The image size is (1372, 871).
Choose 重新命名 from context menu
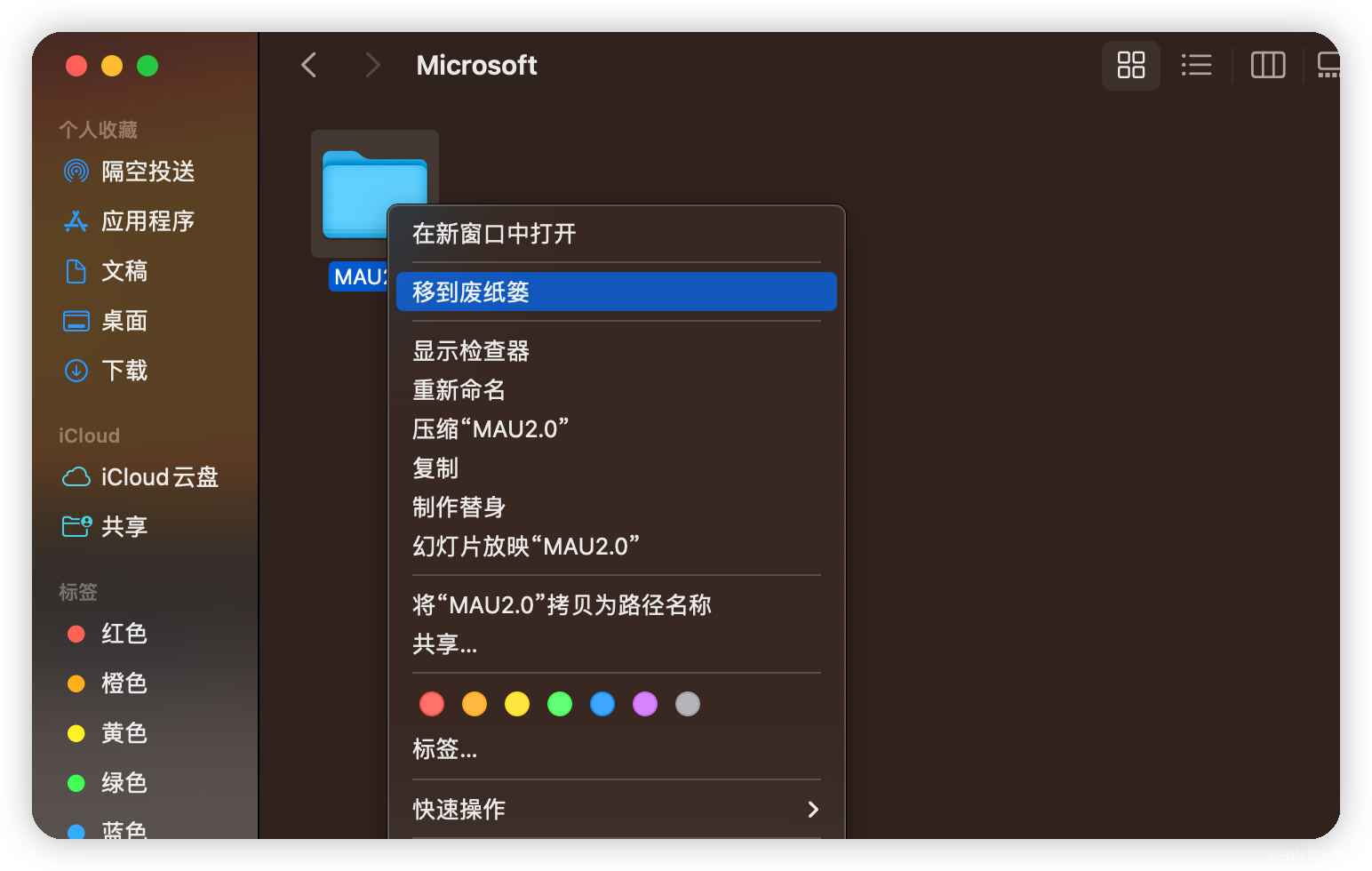coord(616,390)
